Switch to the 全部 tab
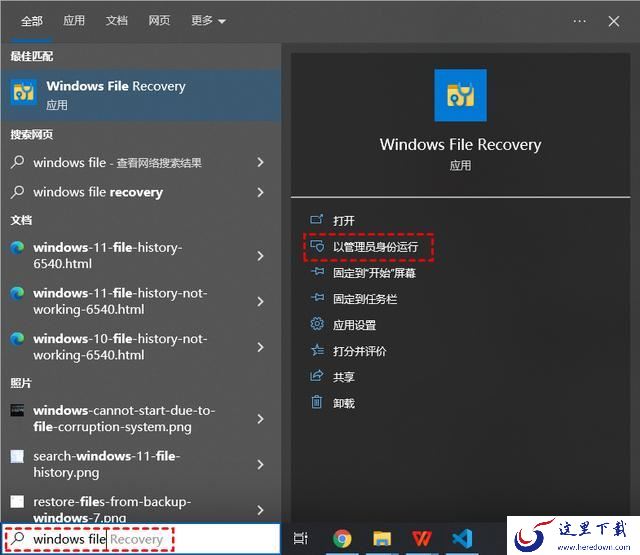This screenshot has height=555, width=640. pos(32,21)
